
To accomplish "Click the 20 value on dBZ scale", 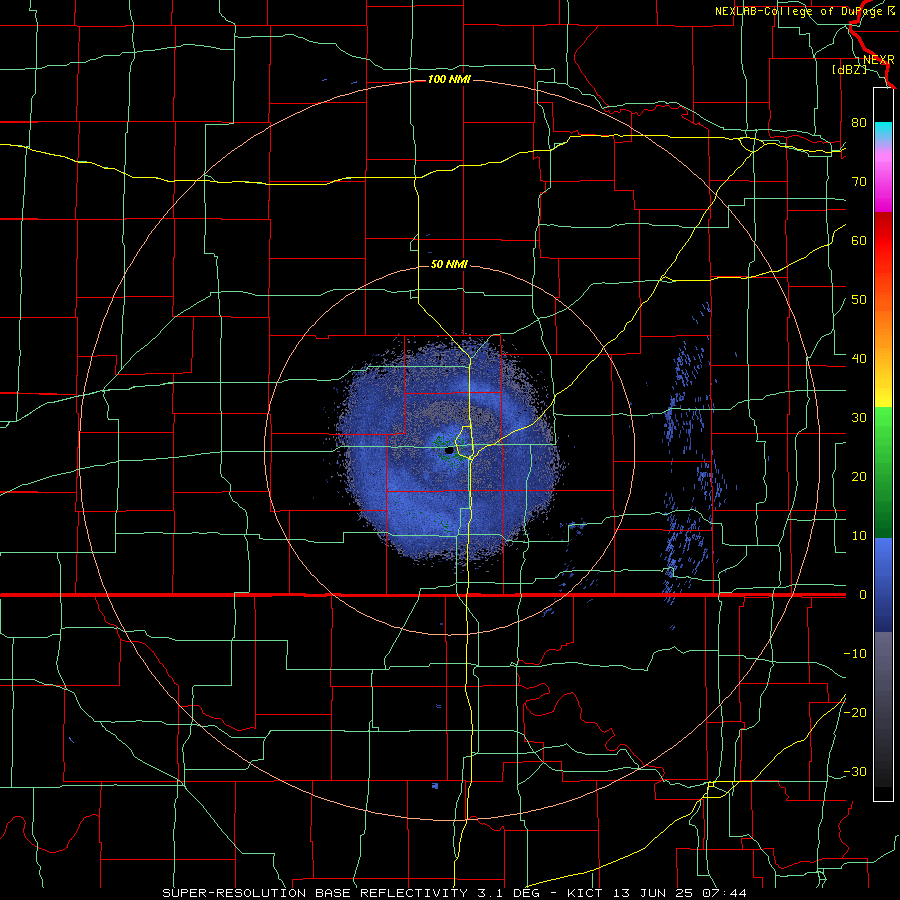I will pos(859,477).
